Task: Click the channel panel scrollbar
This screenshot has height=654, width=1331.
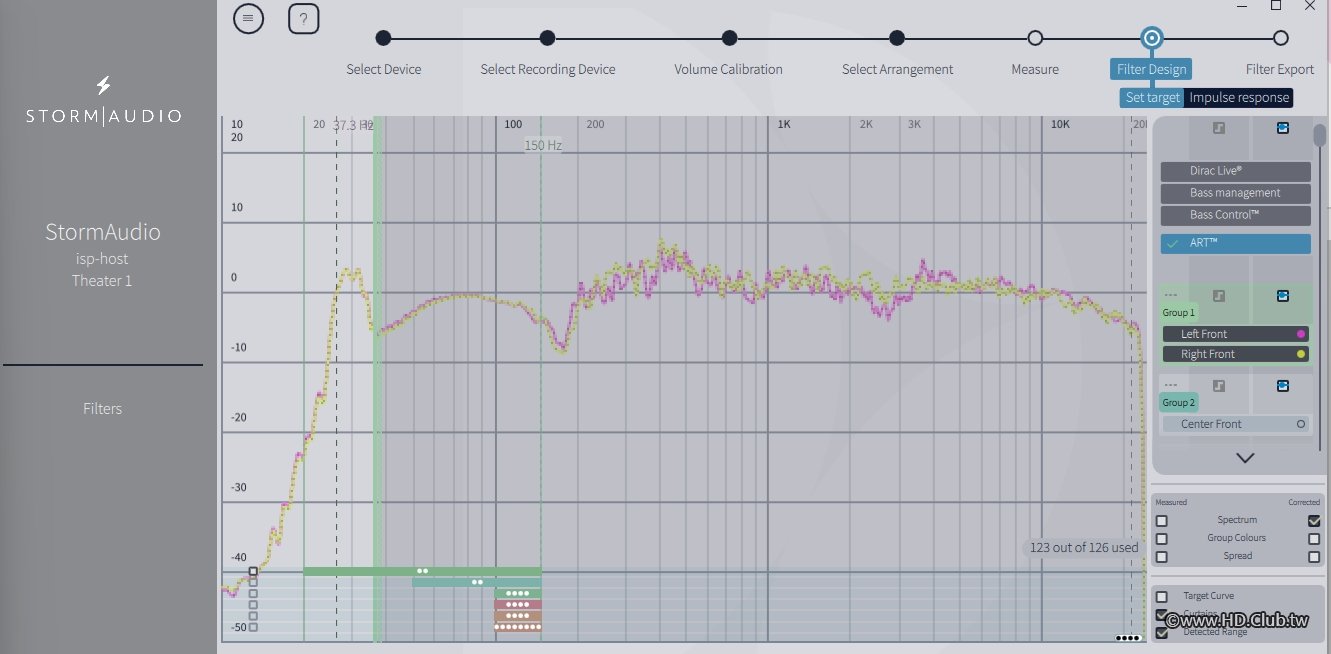Action: pos(1320,135)
